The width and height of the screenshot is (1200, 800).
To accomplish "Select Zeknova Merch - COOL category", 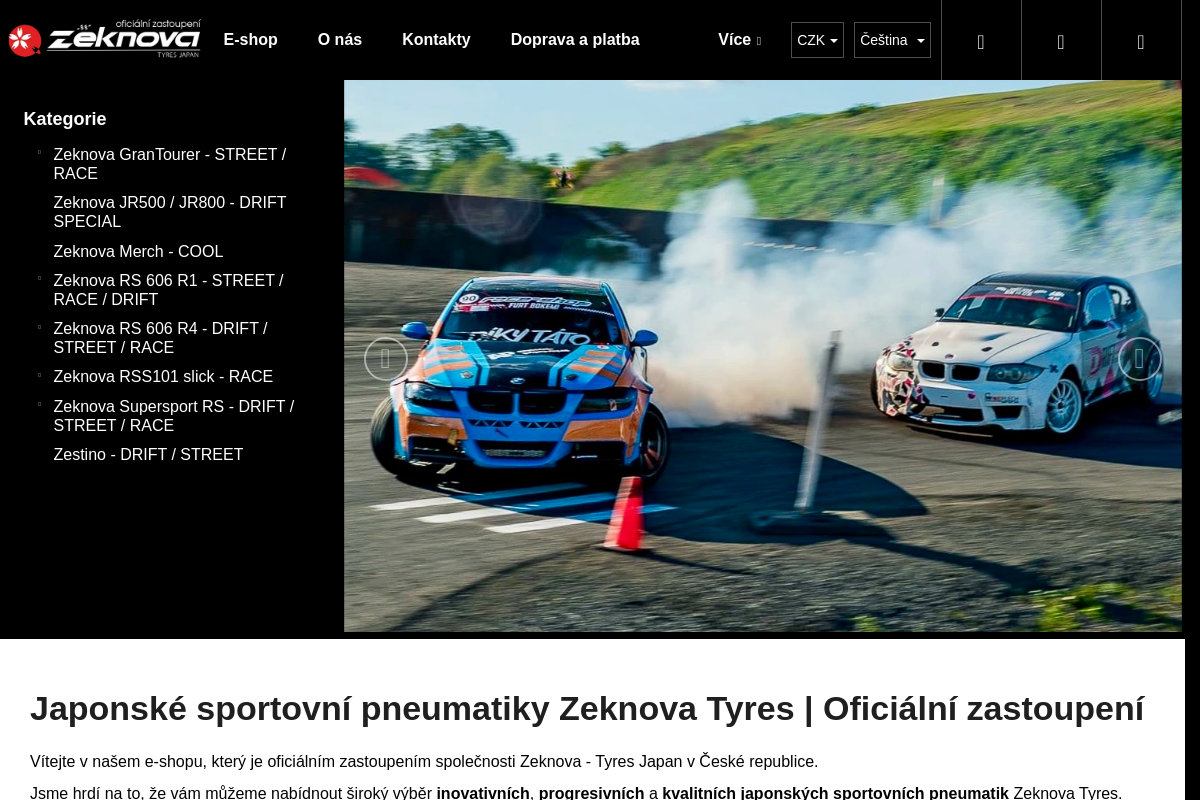I will click(138, 251).
